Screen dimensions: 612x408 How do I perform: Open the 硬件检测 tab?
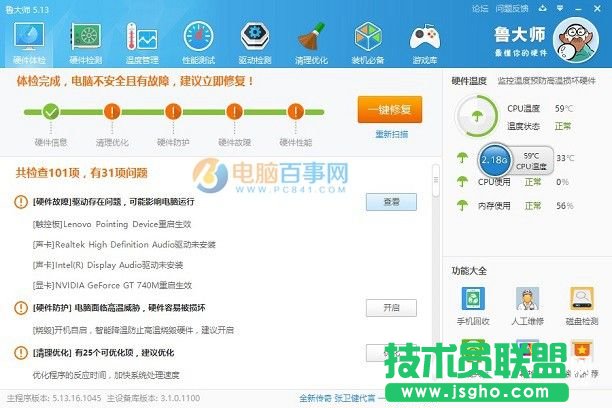[x=85, y=43]
